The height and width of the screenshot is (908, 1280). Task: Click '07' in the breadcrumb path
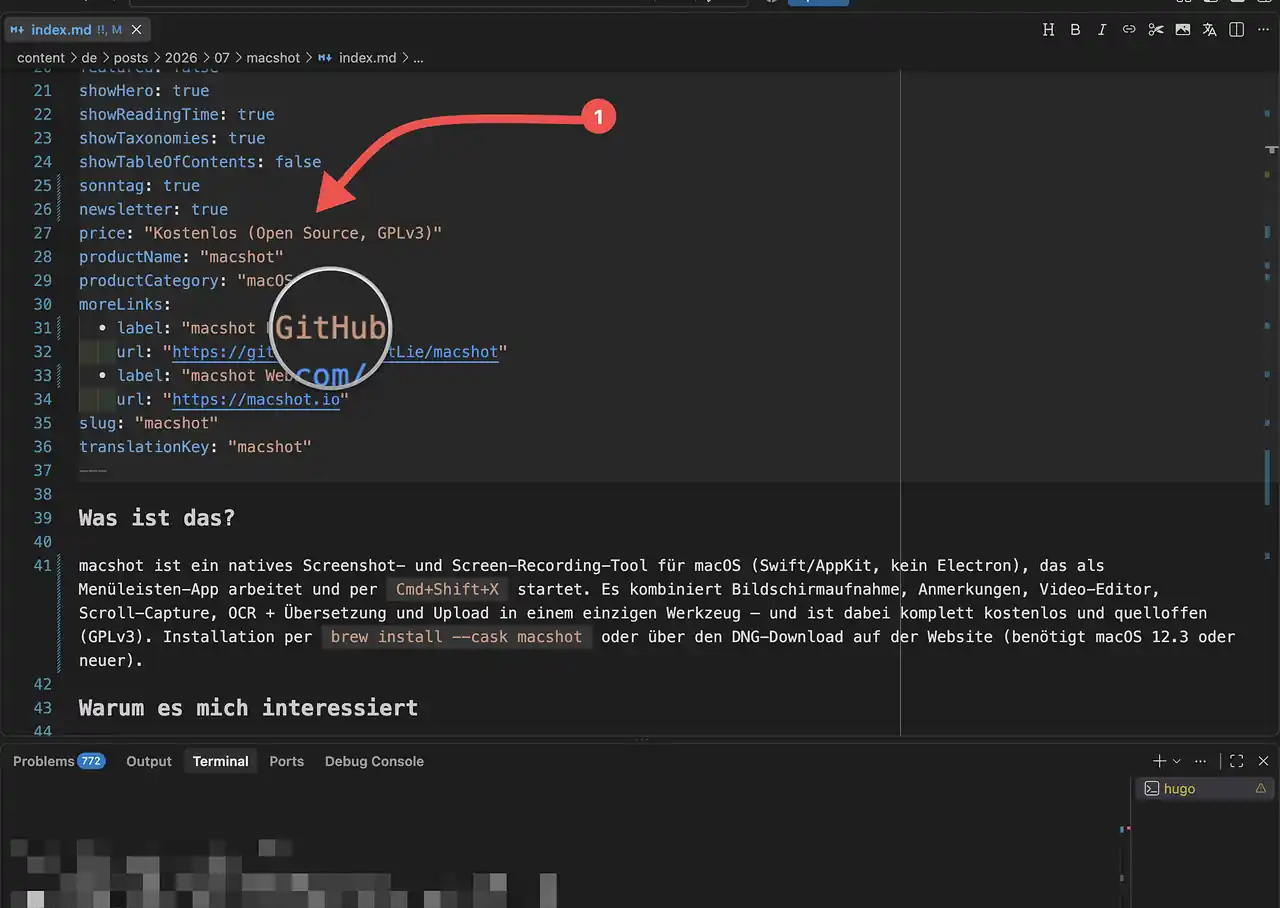click(x=222, y=58)
